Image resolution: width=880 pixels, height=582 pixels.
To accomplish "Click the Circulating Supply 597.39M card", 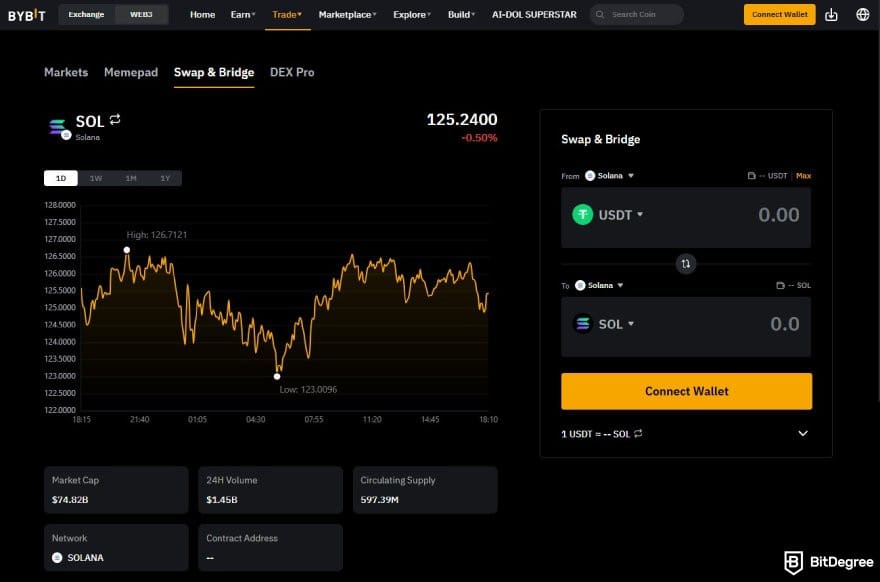I will pyautogui.click(x=425, y=490).
